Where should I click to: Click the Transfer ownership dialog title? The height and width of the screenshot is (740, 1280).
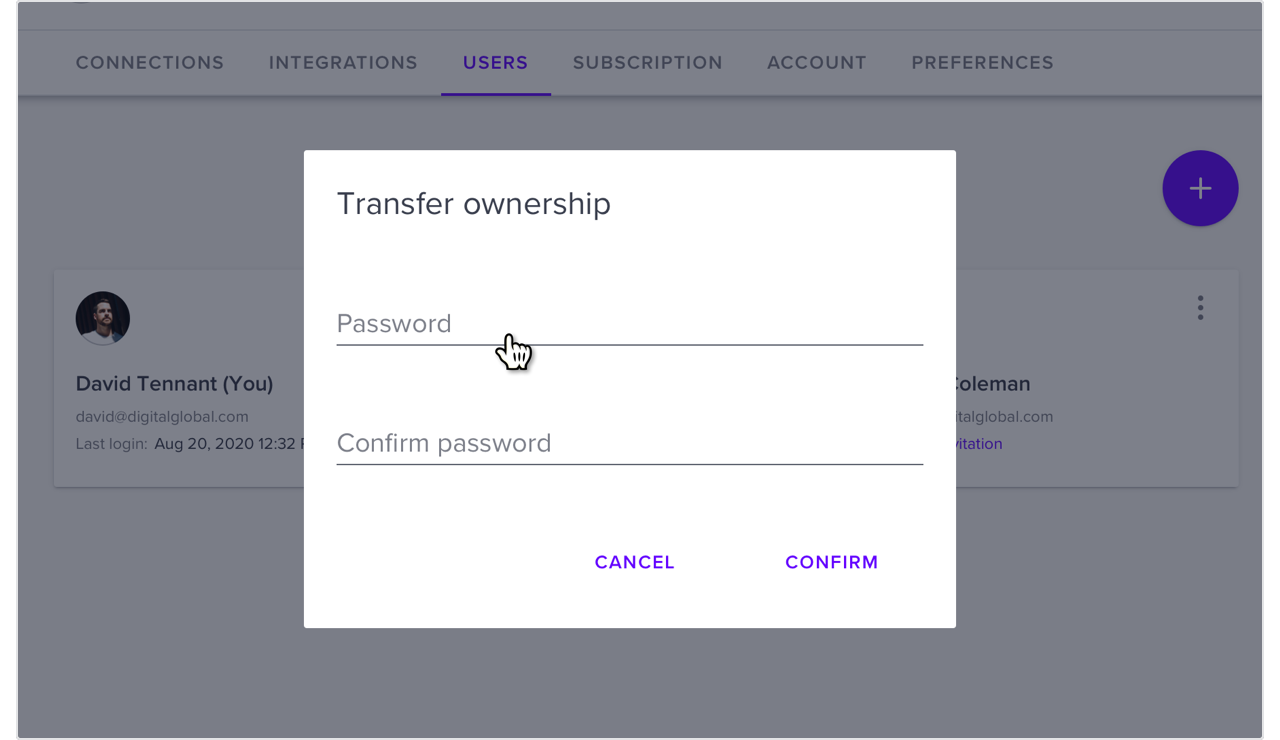pos(473,204)
